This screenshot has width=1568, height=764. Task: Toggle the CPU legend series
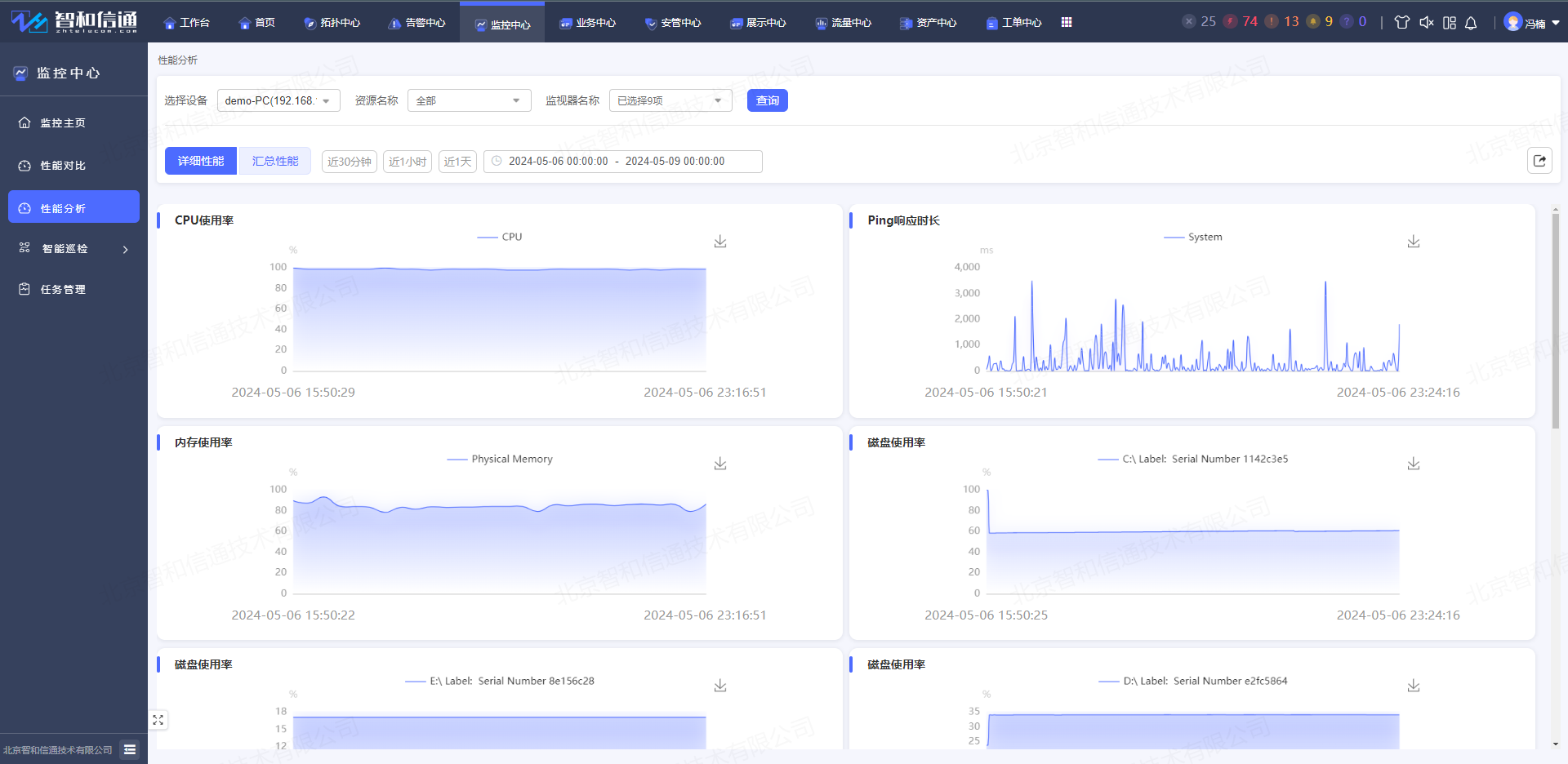tap(500, 237)
